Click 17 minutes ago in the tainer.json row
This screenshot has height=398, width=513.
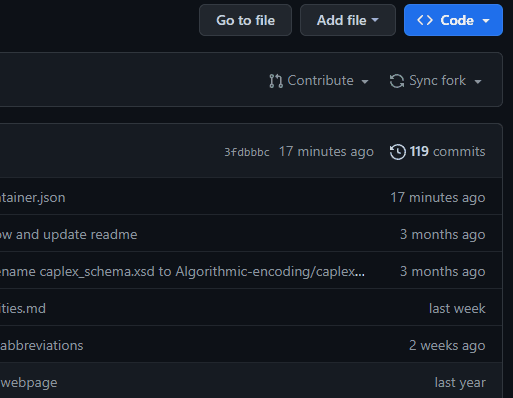click(438, 198)
